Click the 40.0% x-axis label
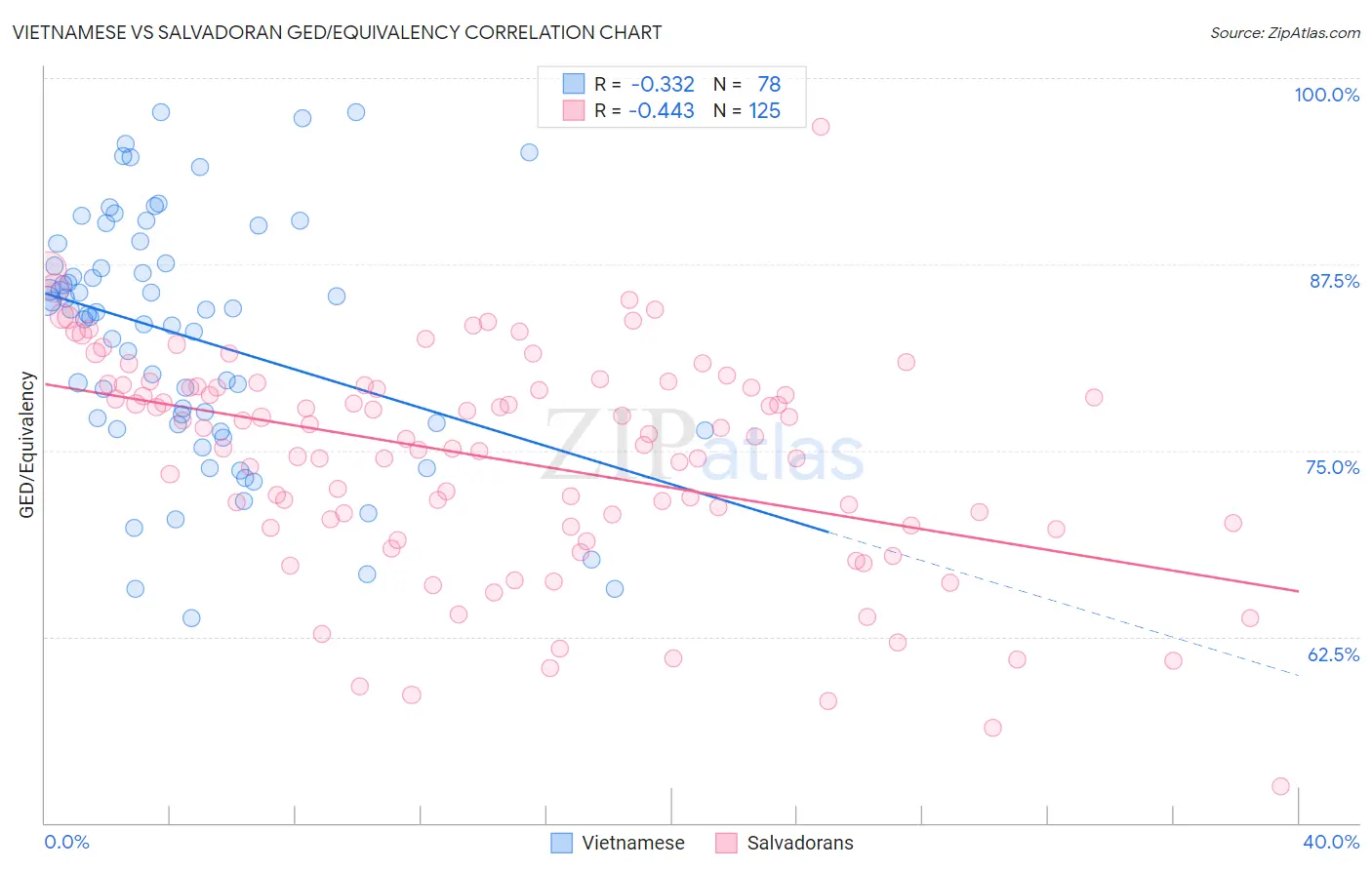The height and width of the screenshot is (870, 1372). (1331, 842)
